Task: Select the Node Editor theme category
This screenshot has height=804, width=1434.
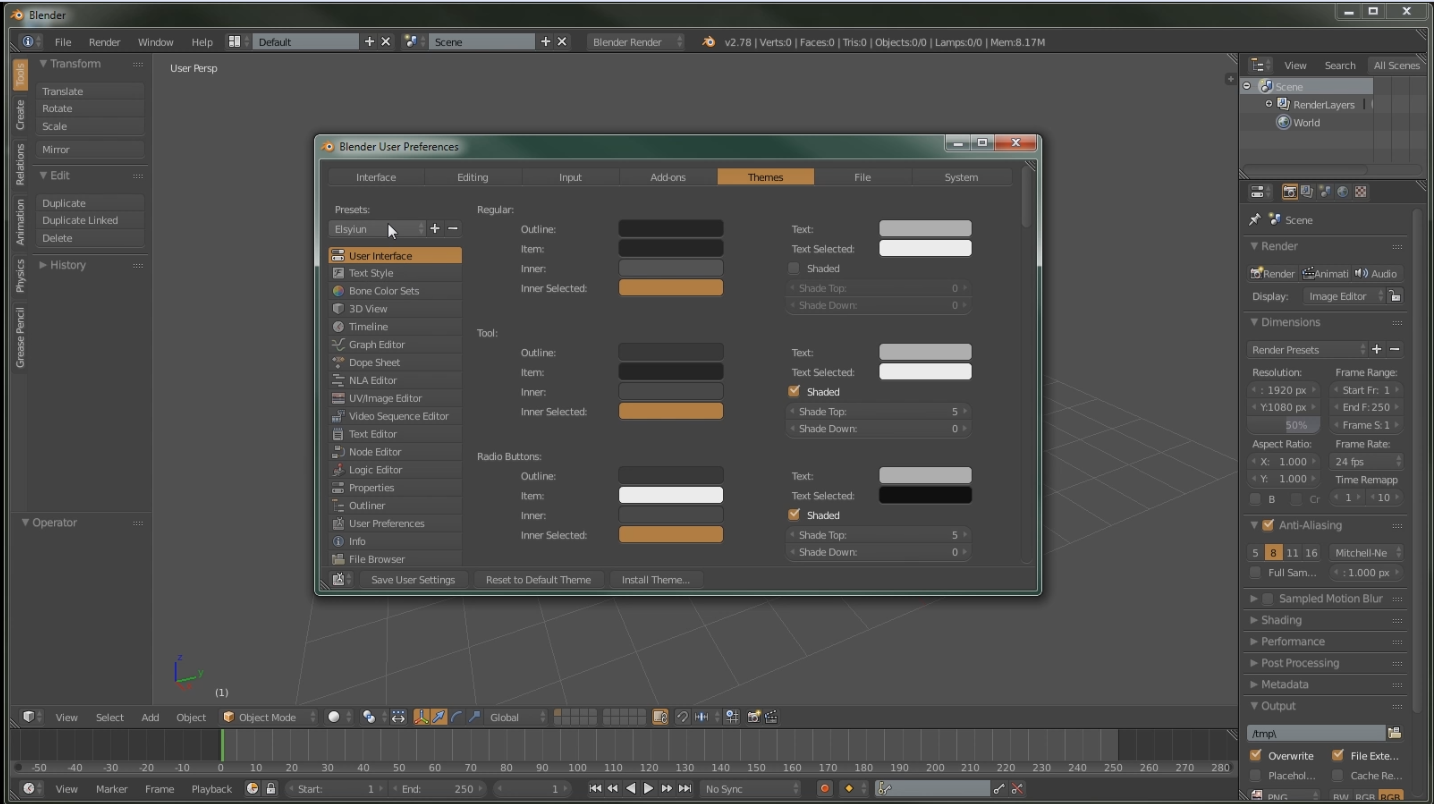Action: coord(395,452)
